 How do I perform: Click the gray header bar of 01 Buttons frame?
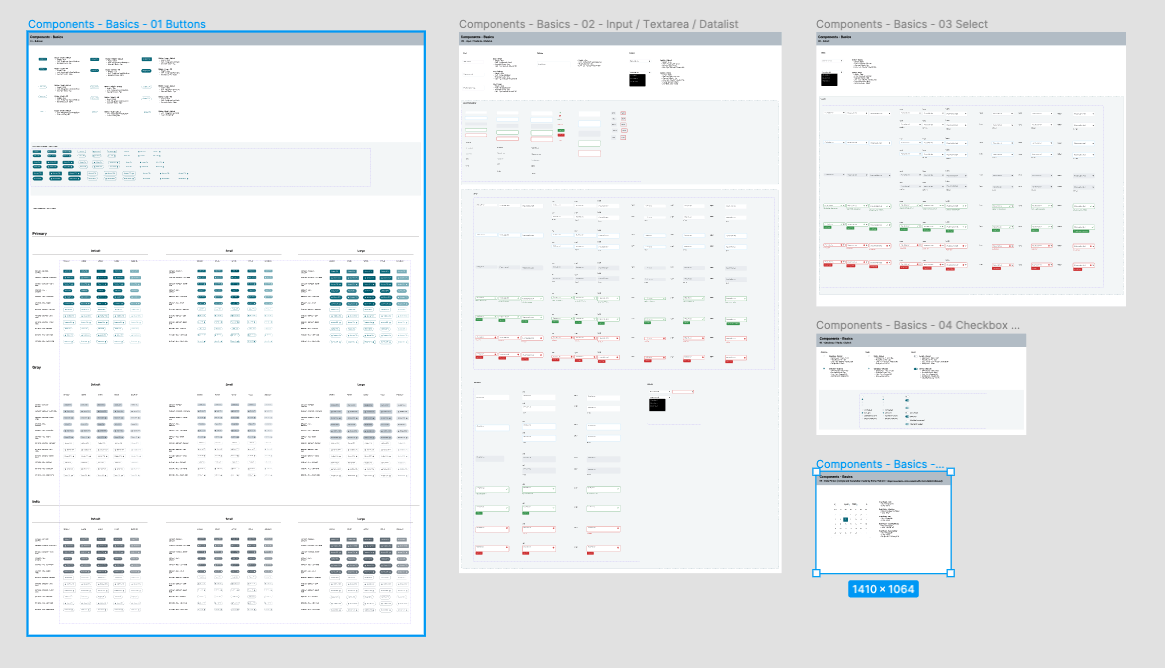pyautogui.click(x=225, y=38)
